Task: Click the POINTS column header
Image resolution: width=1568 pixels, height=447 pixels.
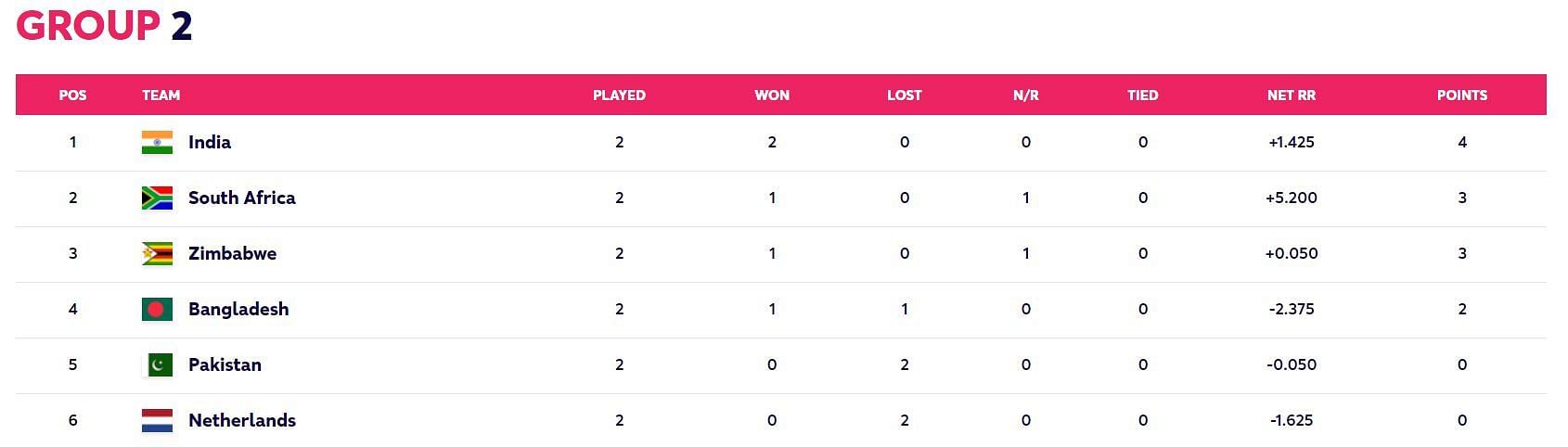Action: [x=1461, y=95]
